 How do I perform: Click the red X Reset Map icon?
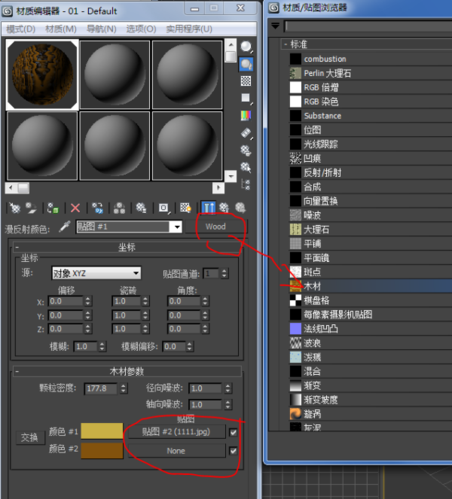[x=76, y=208]
